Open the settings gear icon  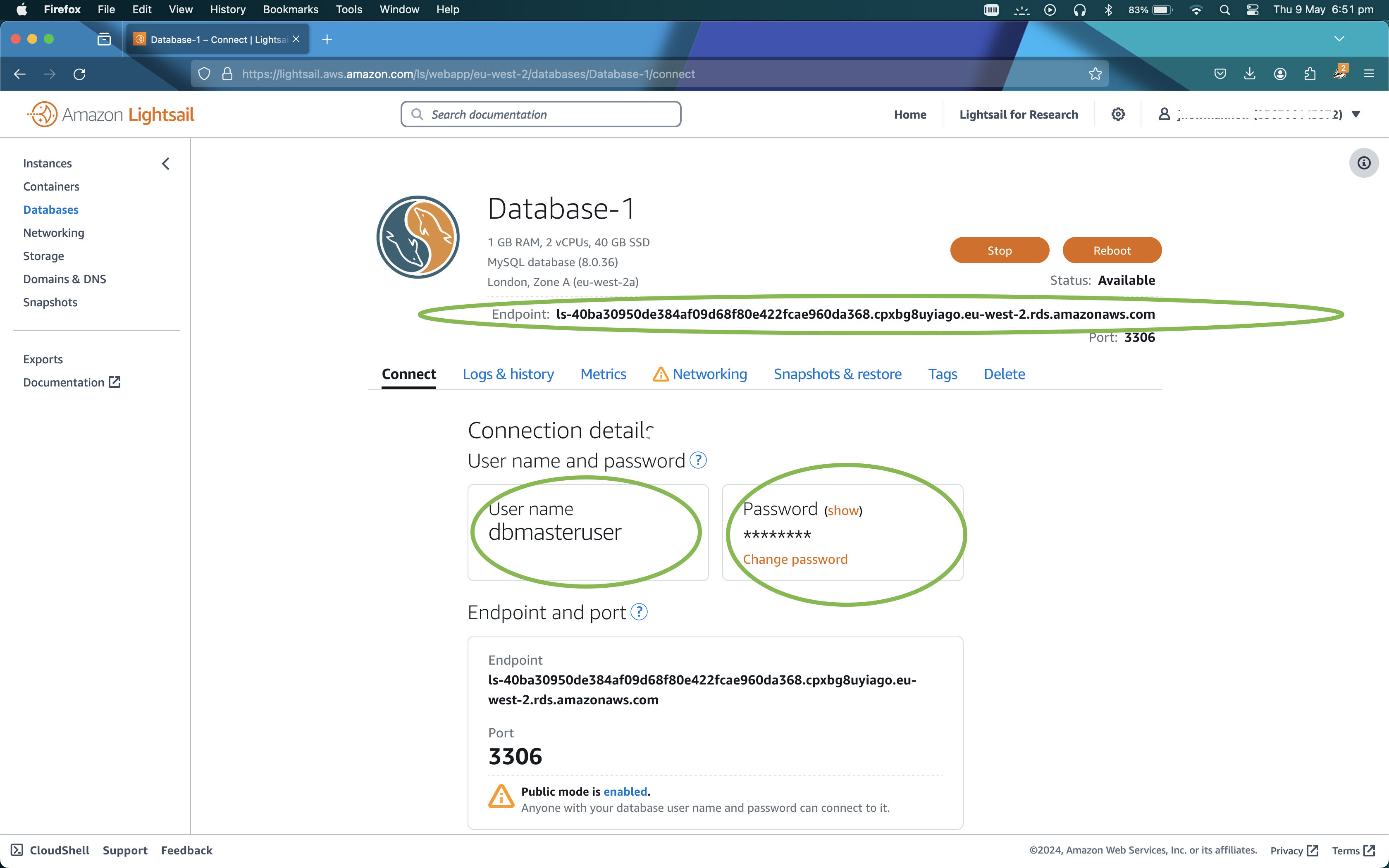coord(1117,114)
